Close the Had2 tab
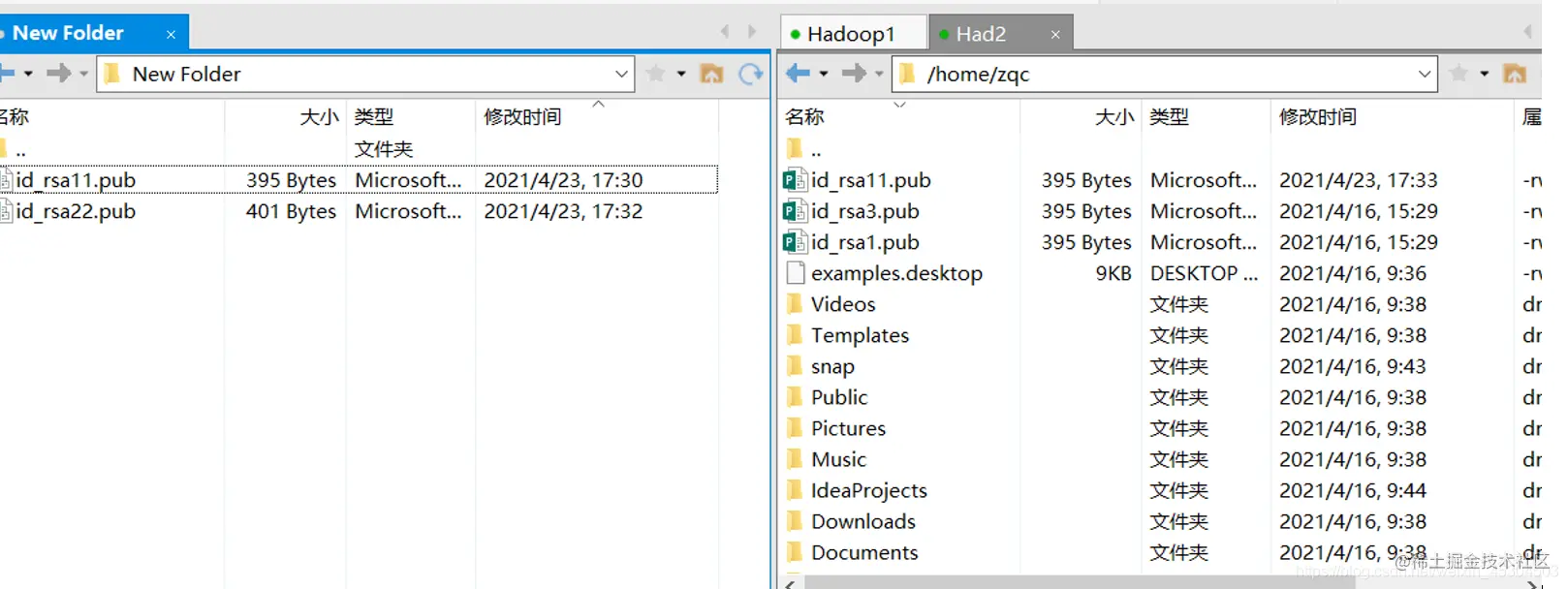The height and width of the screenshot is (589, 1568). (x=1055, y=34)
